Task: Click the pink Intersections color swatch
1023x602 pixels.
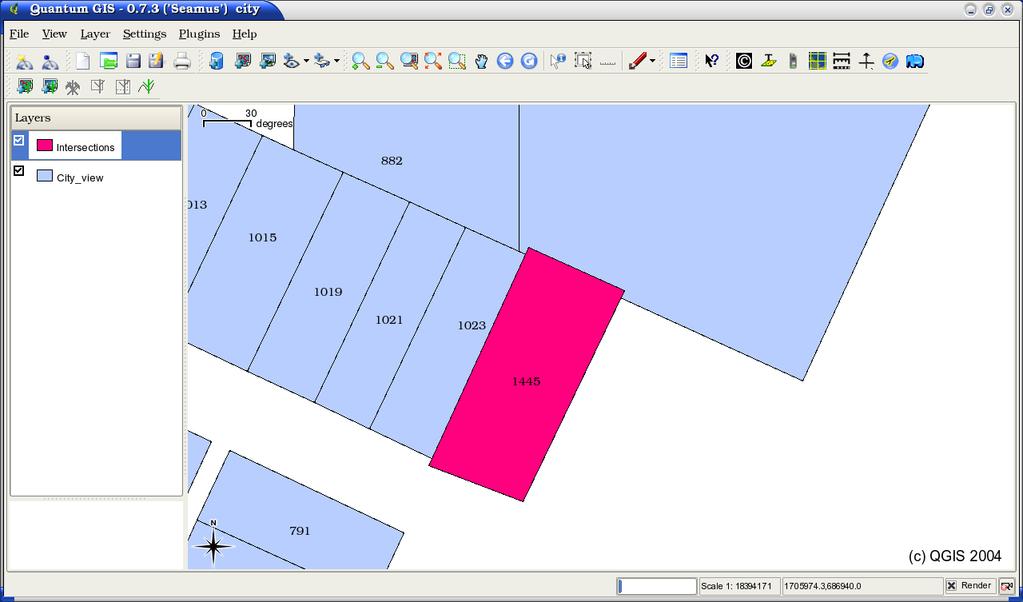Action: [x=44, y=145]
